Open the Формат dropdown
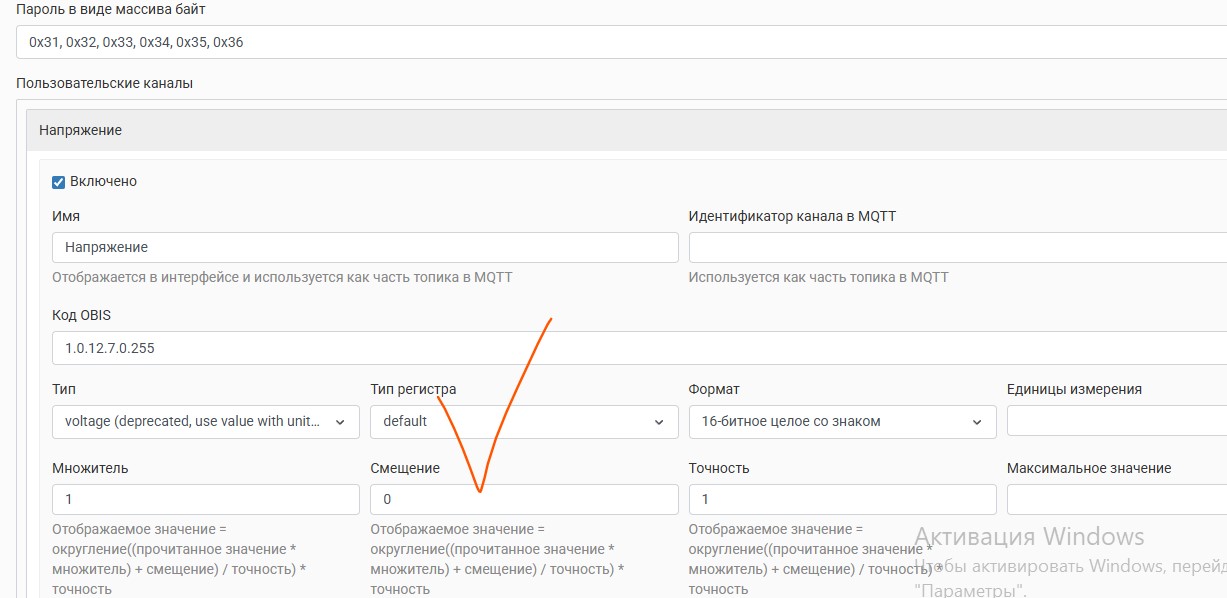The height and width of the screenshot is (598, 1227). [842, 421]
